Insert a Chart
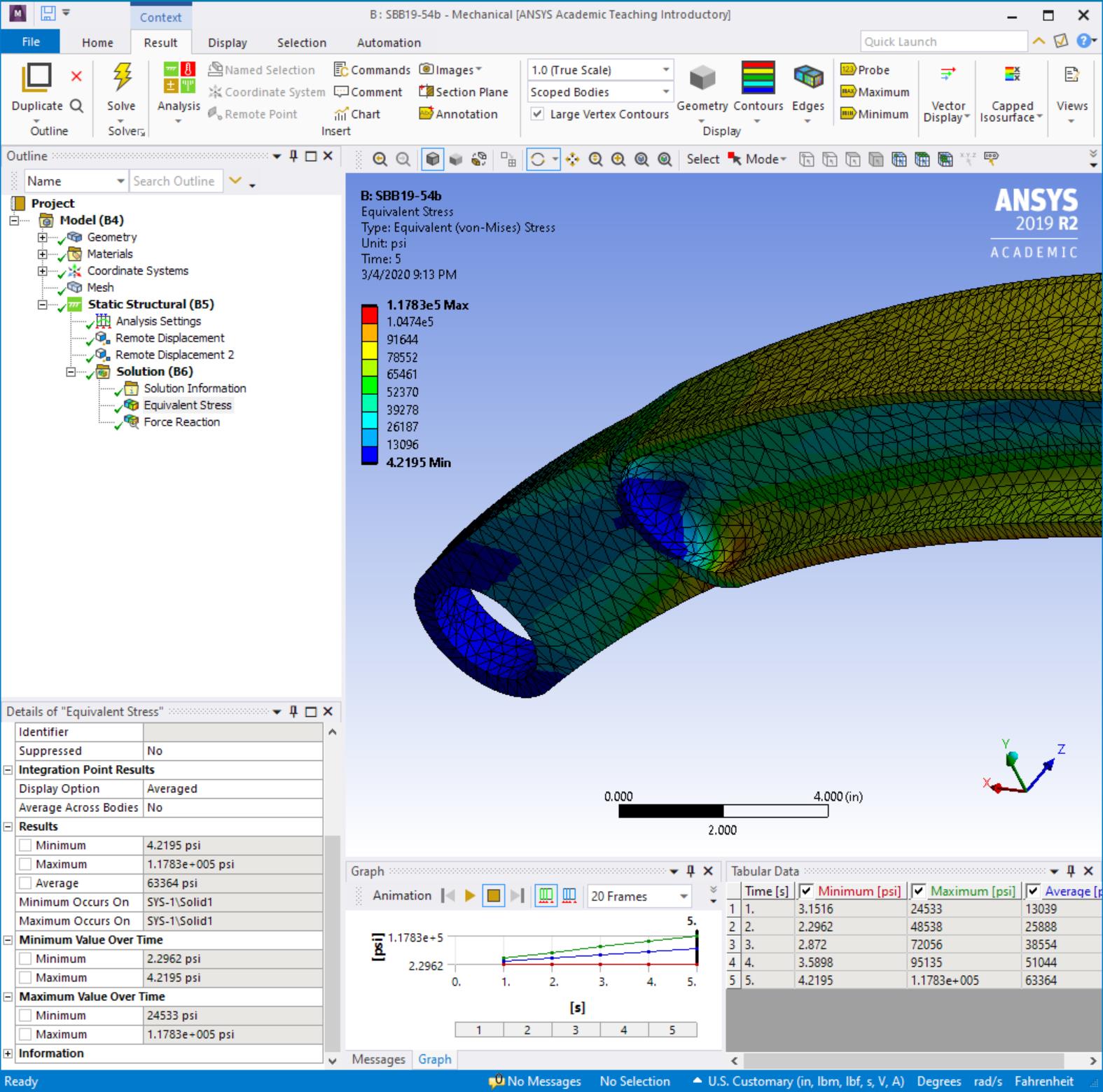The height and width of the screenshot is (1092, 1103). click(x=357, y=114)
